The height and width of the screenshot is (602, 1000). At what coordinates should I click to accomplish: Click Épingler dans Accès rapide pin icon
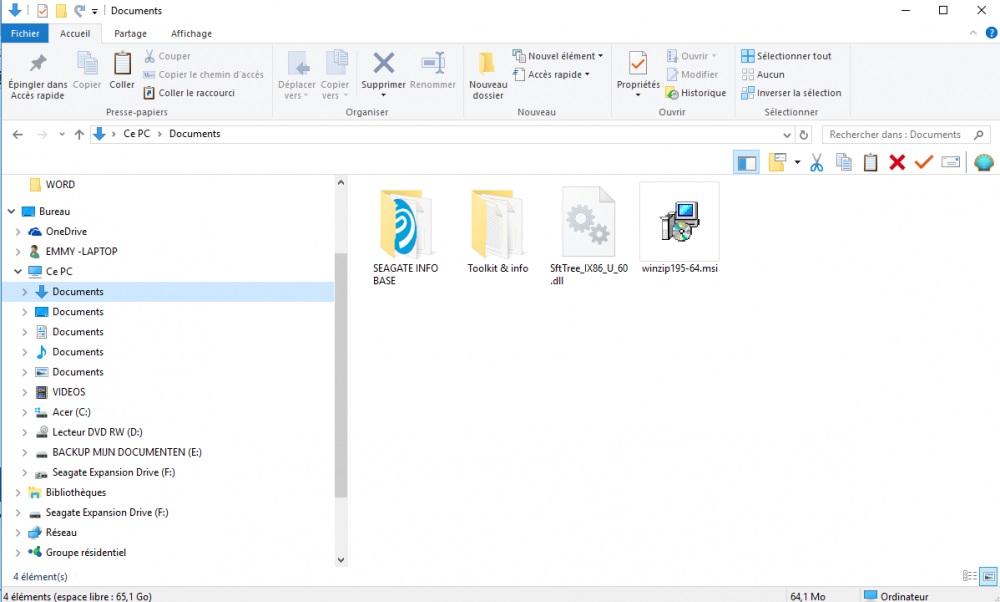pos(38,63)
